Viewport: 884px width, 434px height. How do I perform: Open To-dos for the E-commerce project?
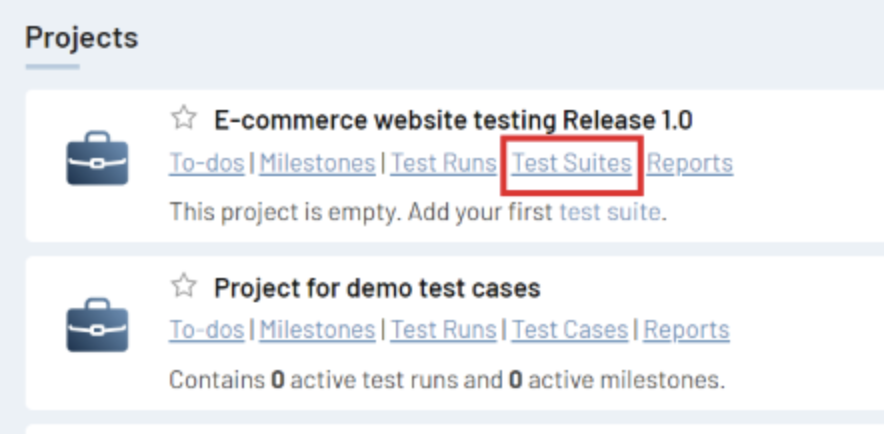pyautogui.click(x=206, y=163)
